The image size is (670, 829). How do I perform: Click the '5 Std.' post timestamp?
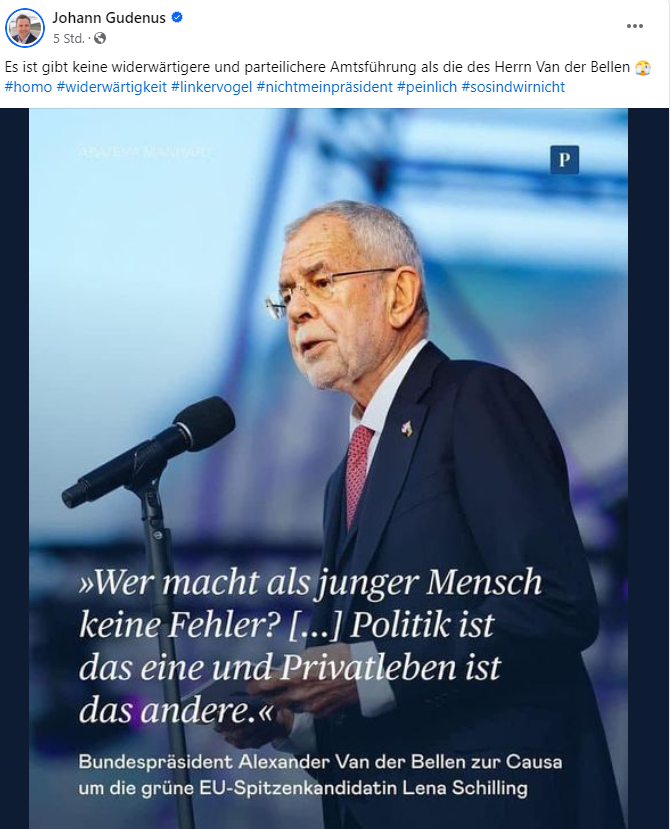coord(69,39)
